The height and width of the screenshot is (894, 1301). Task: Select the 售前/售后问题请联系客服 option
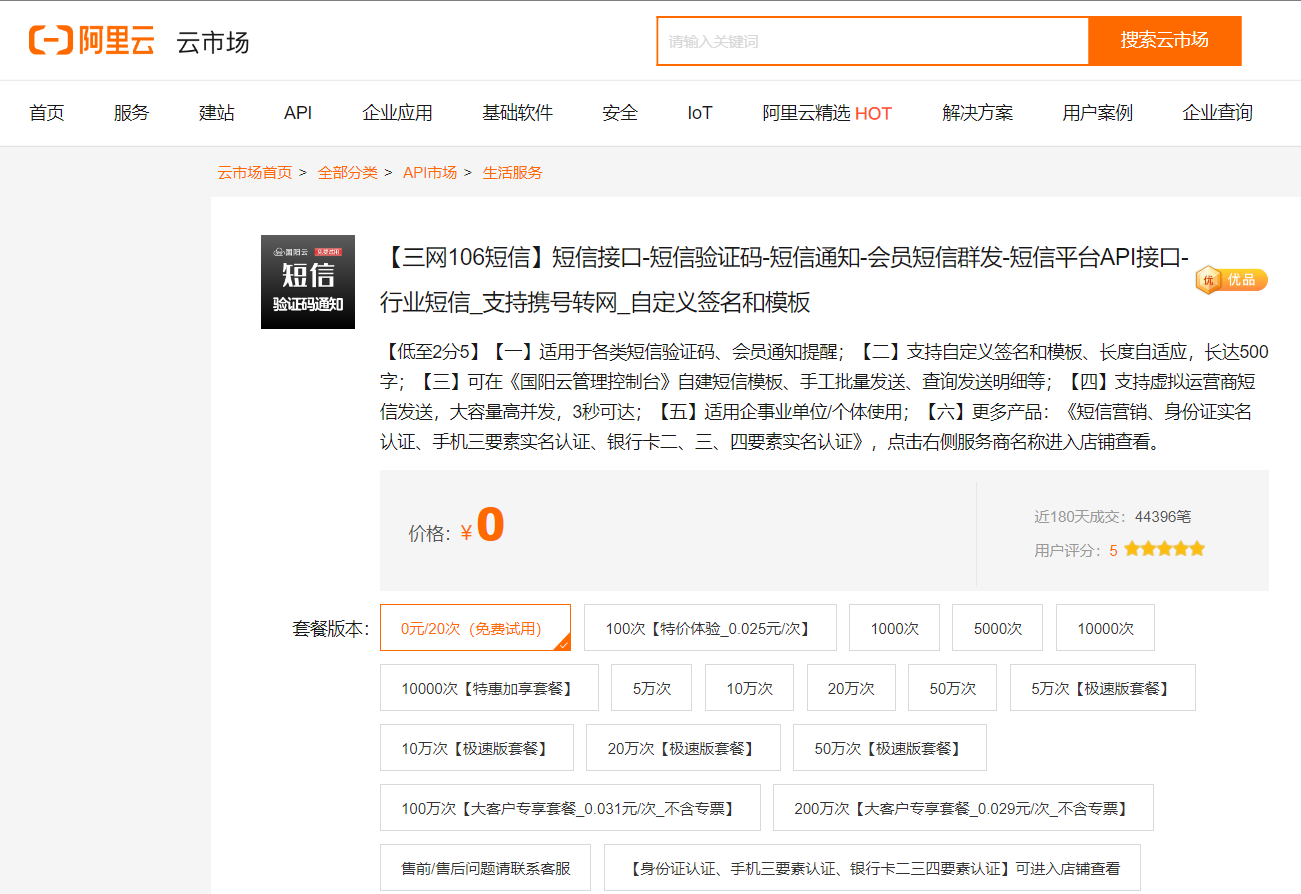486,868
